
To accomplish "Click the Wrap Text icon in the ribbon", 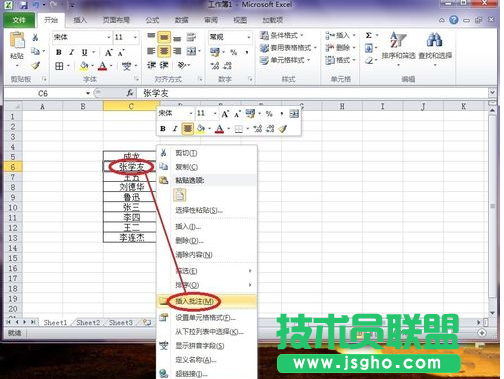I will (x=191, y=37).
